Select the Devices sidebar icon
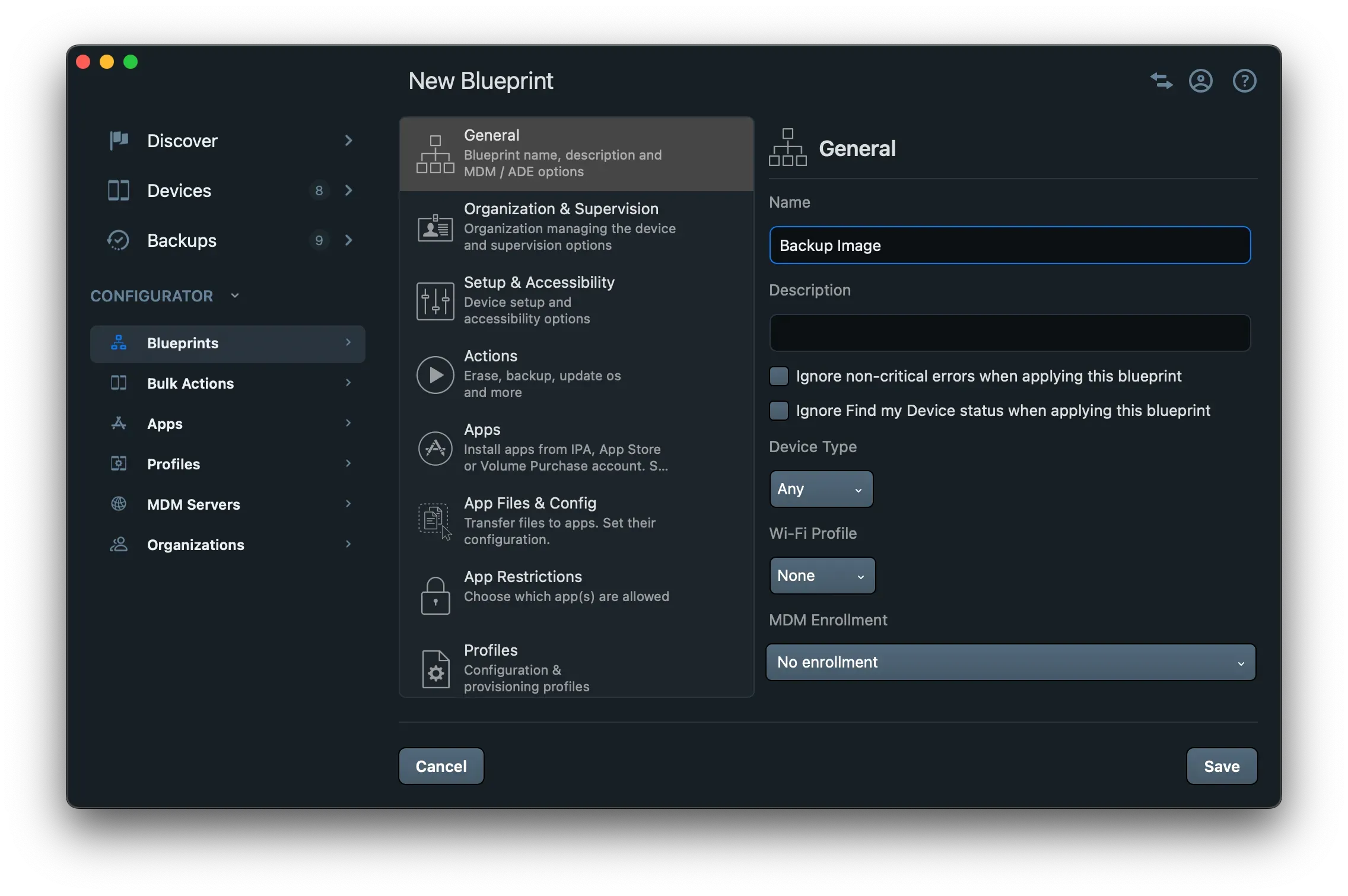Viewport: 1348px width, 896px height. 117,190
